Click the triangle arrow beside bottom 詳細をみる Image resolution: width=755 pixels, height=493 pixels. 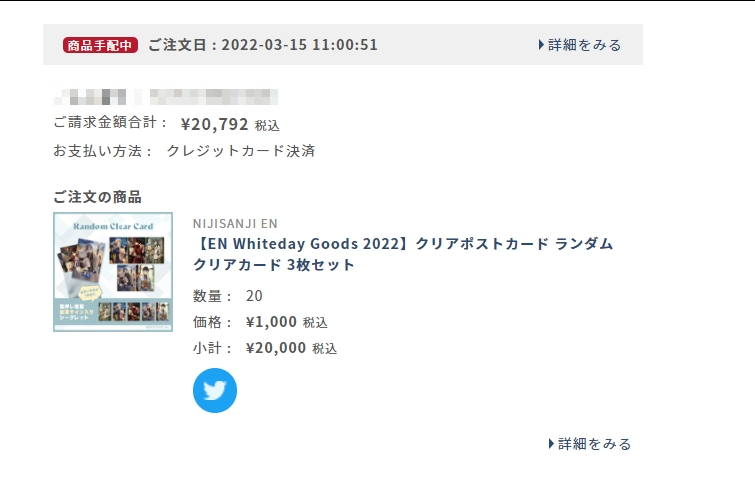[x=551, y=443]
